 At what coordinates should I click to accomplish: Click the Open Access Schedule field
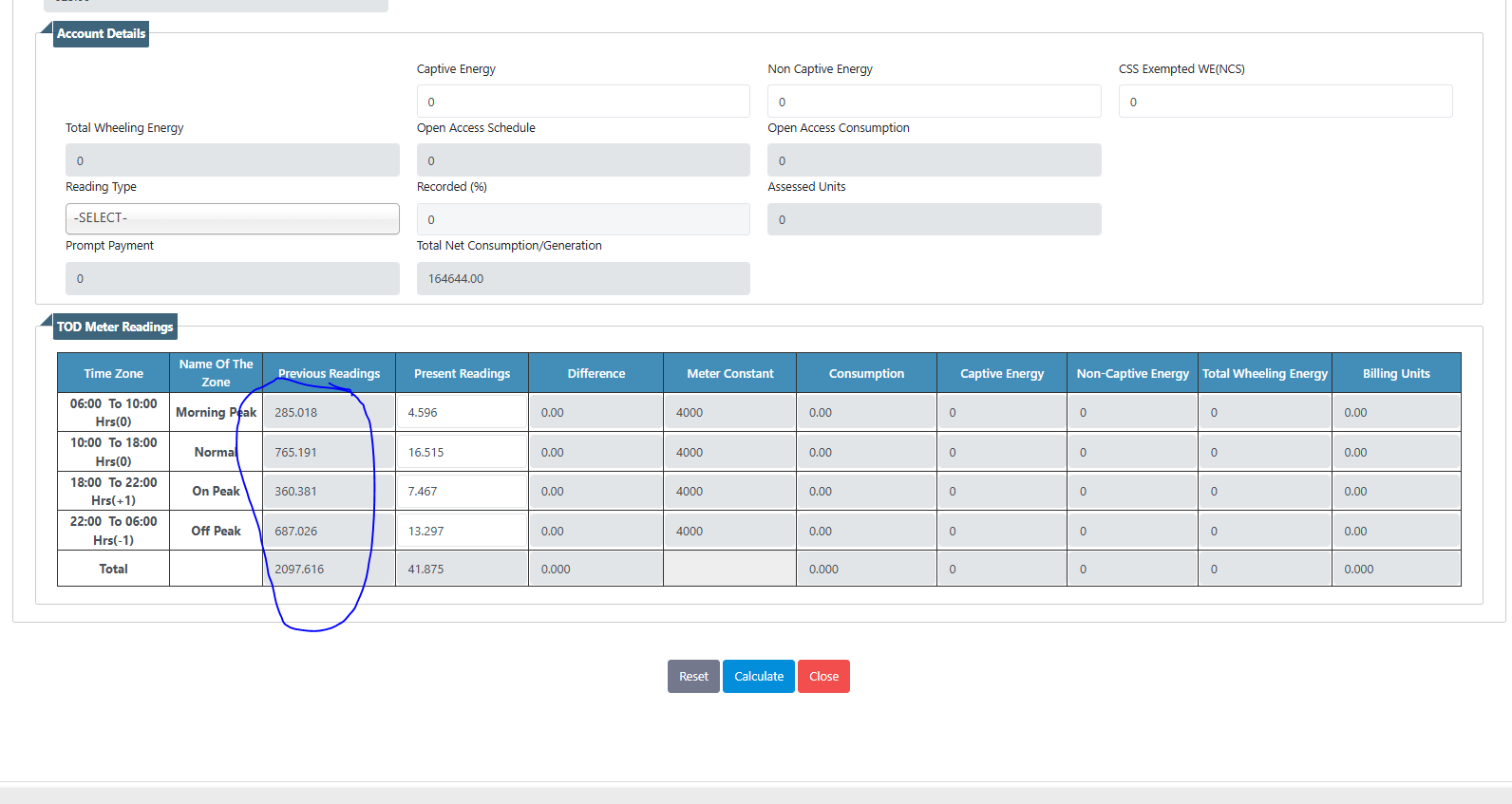coord(582,160)
